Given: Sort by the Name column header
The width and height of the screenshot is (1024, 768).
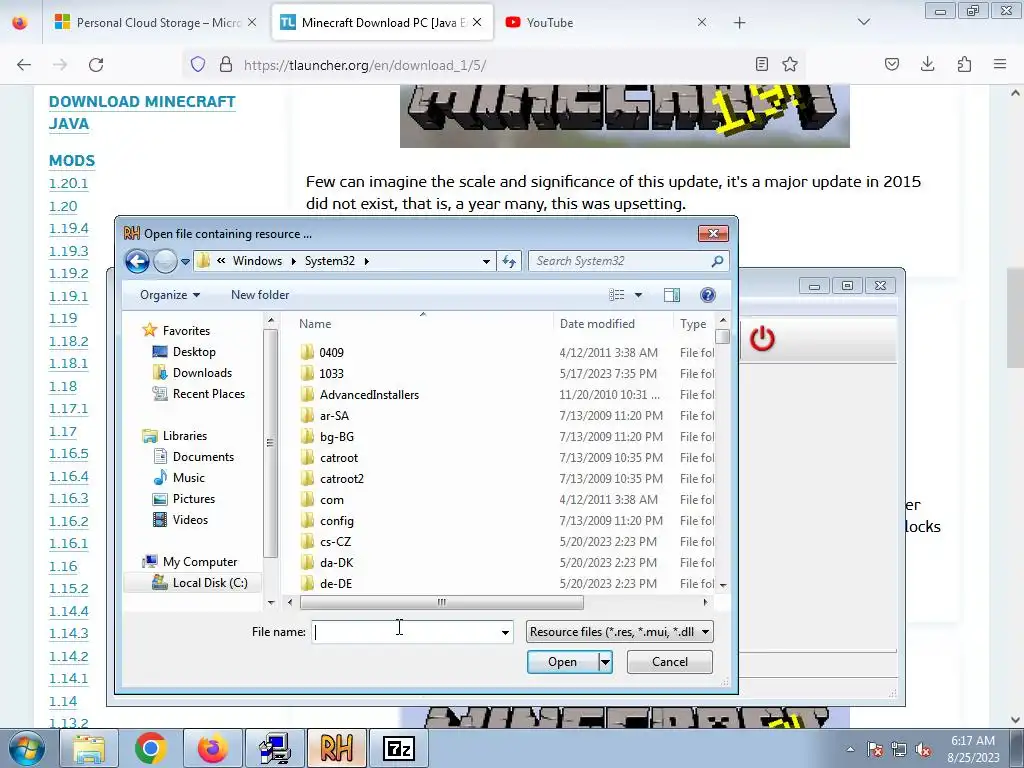Looking at the screenshot, I should coord(315,324).
